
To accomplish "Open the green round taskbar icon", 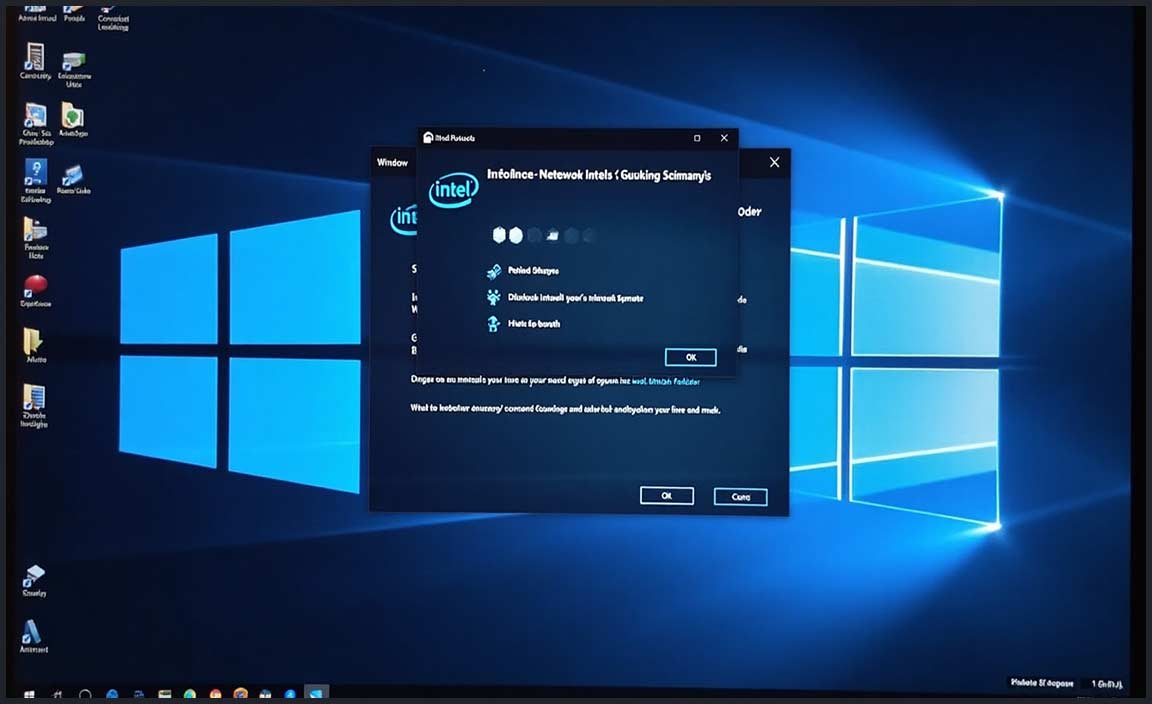I will (190, 694).
